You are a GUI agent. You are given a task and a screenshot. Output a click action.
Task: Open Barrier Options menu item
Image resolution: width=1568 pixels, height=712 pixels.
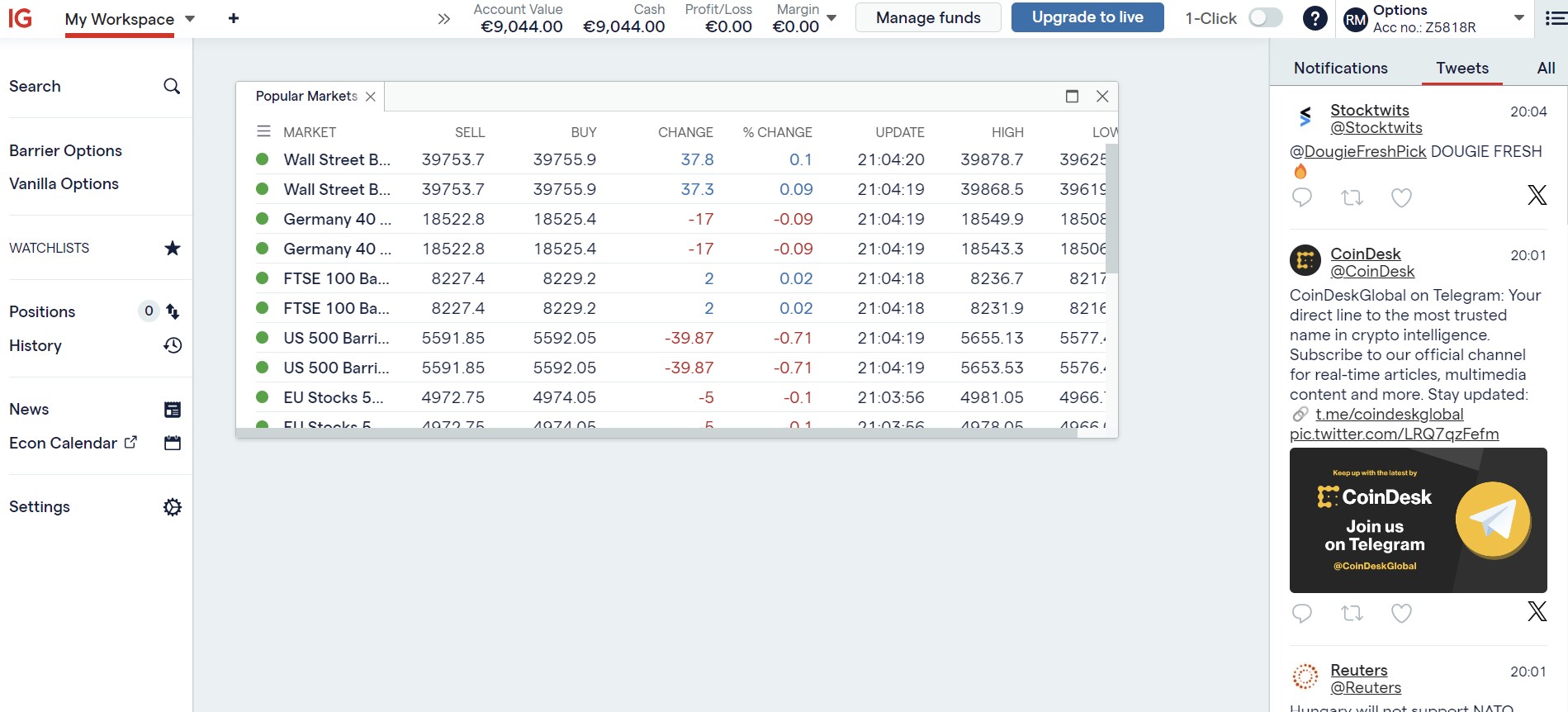point(65,150)
